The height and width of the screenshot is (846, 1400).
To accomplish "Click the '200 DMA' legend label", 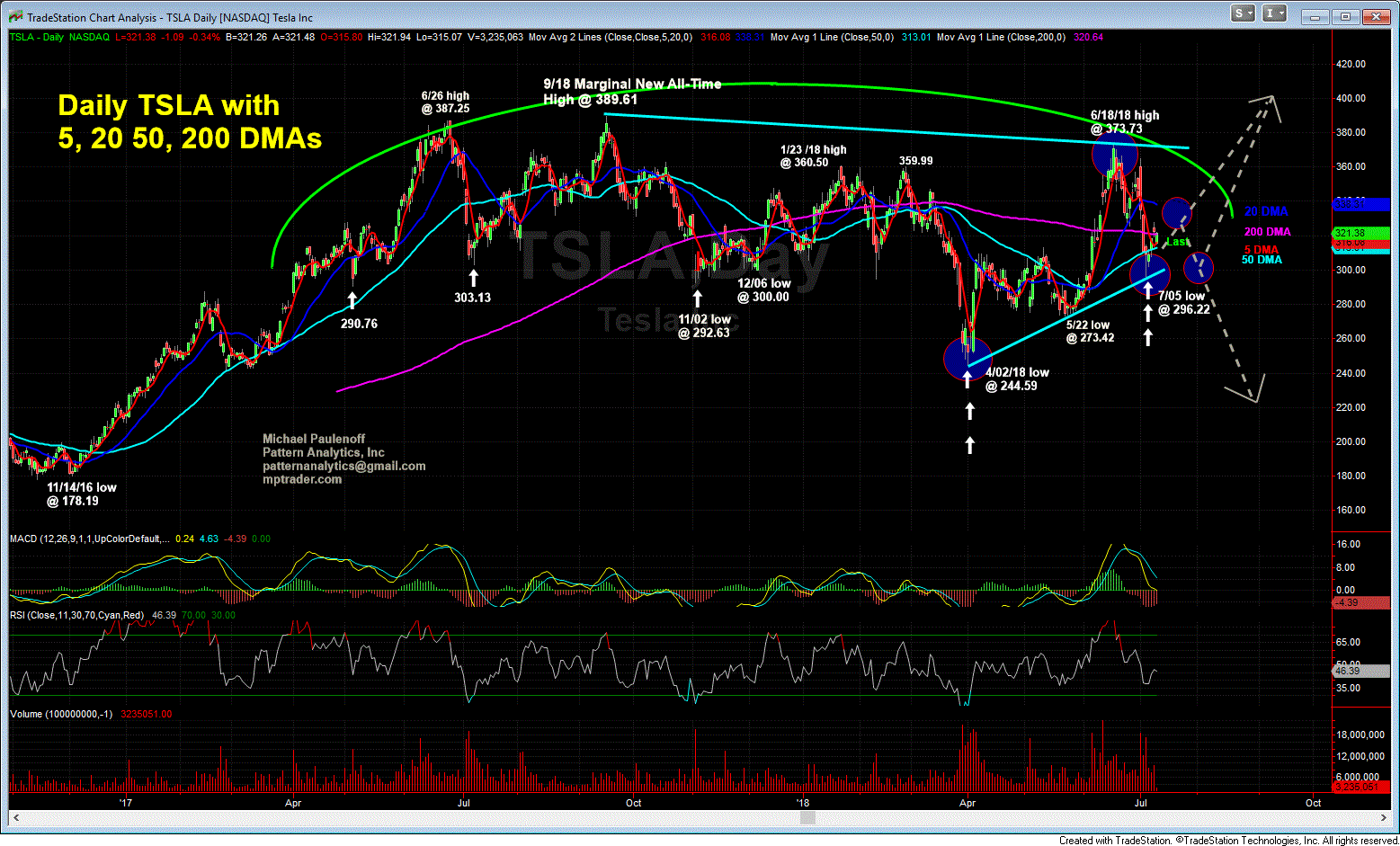I will [1267, 232].
